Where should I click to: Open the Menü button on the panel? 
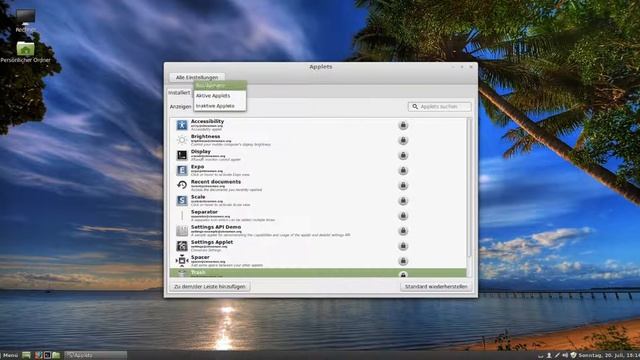(x=9, y=356)
